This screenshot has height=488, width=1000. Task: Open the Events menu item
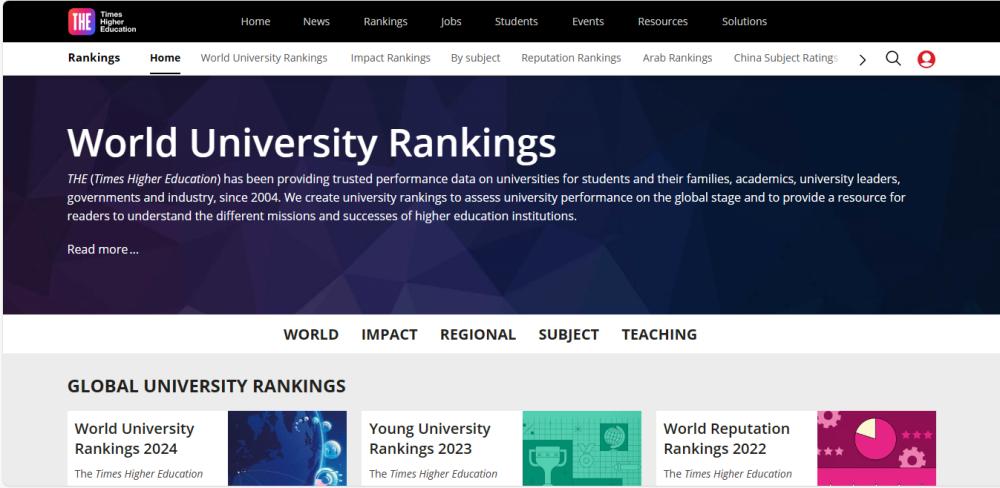[588, 21]
